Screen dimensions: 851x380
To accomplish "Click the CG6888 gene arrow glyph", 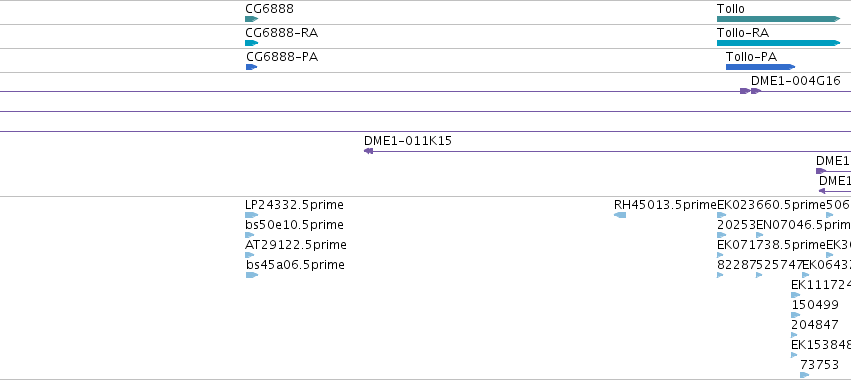I will coord(251,19).
